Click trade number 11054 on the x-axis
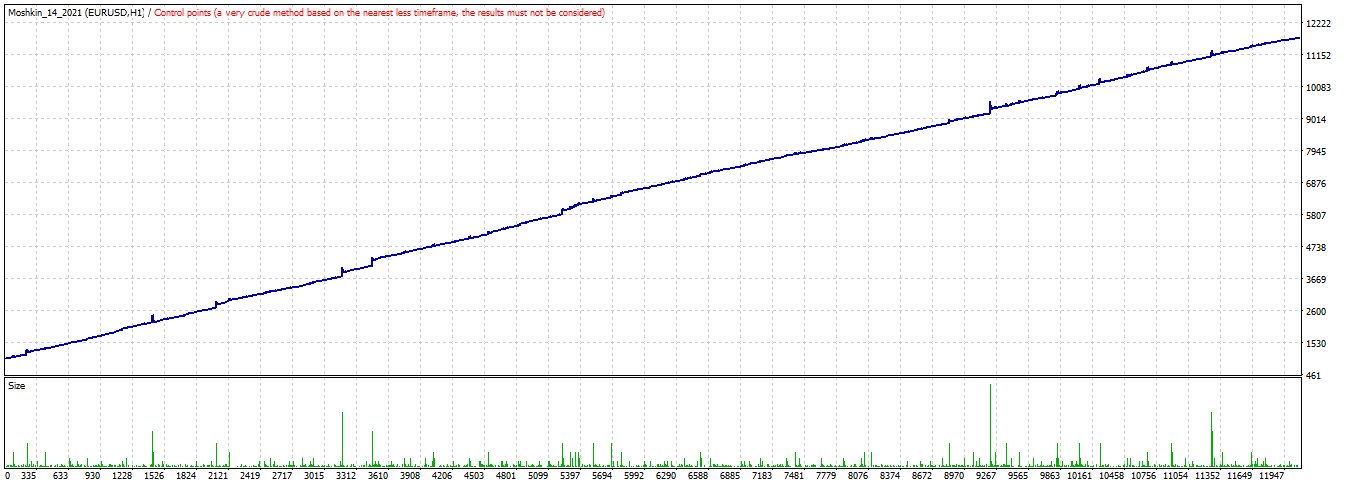Image resolution: width=1346 pixels, height=485 pixels. pos(1176,477)
